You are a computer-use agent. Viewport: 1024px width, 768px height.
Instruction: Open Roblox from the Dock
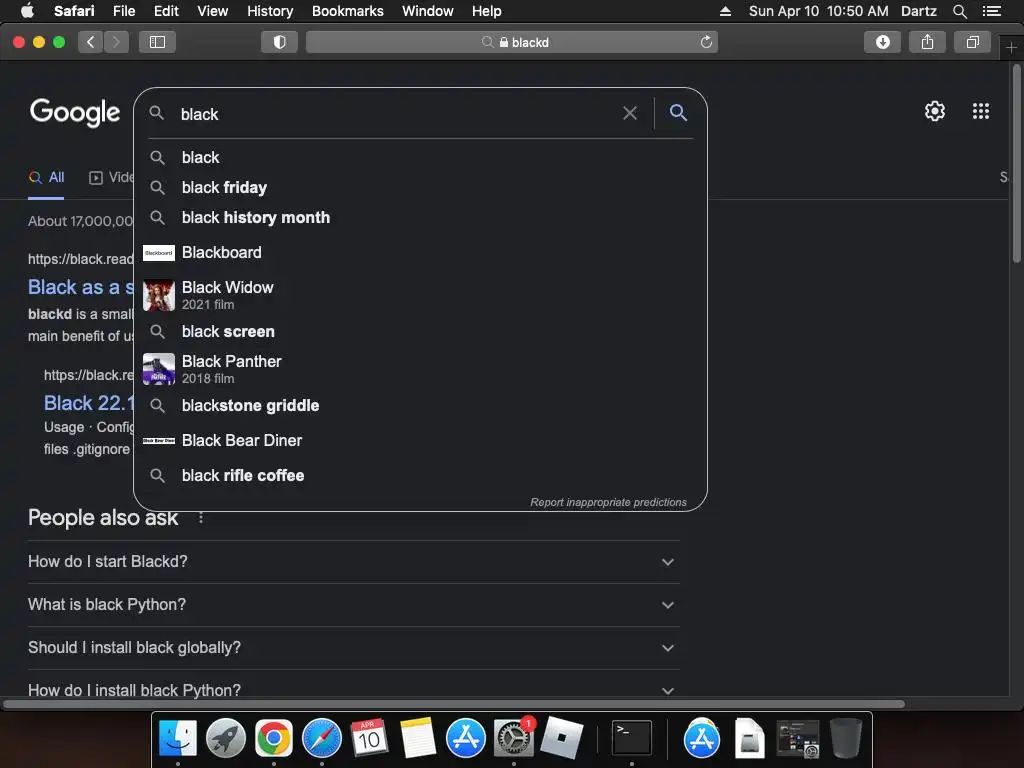pyautogui.click(x=562, y=739)
